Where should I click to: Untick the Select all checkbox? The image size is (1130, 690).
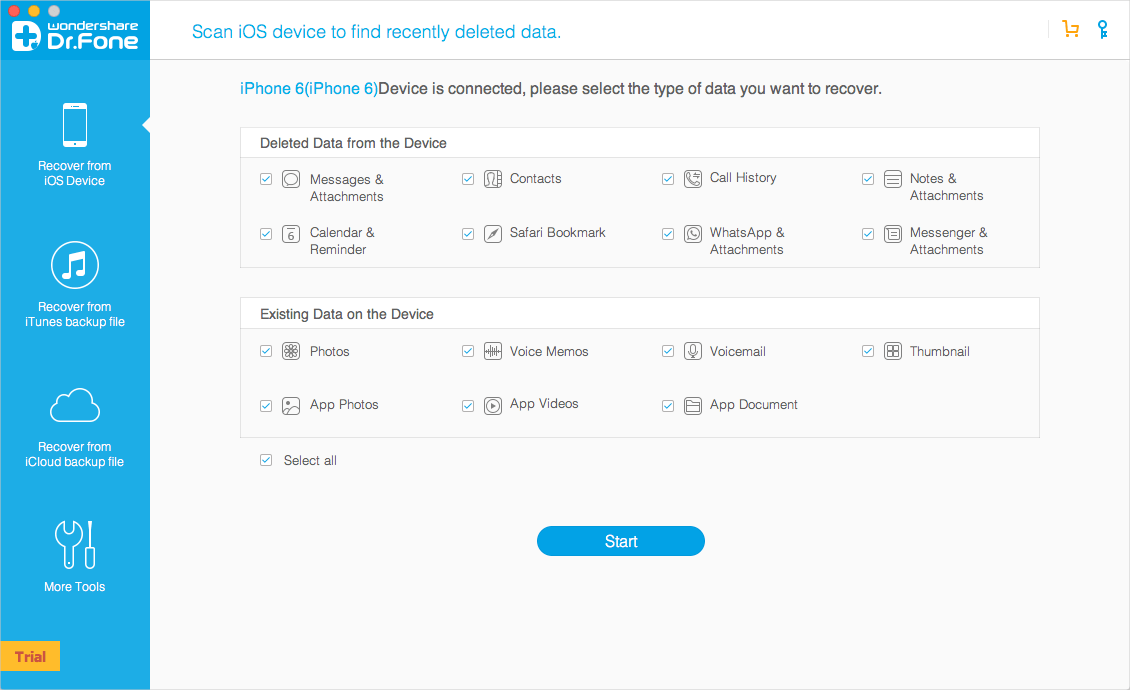click(266, 460)
